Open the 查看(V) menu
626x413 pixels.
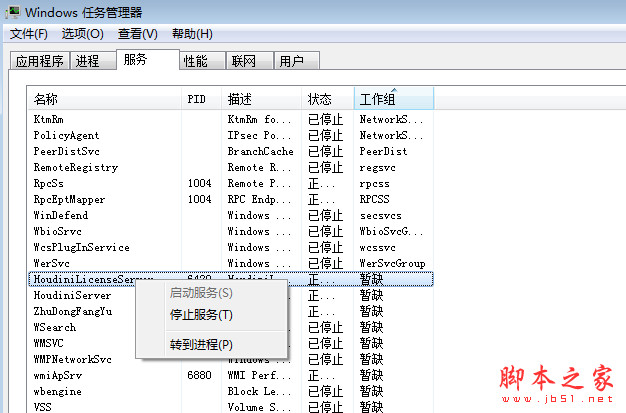pos(138,34)
